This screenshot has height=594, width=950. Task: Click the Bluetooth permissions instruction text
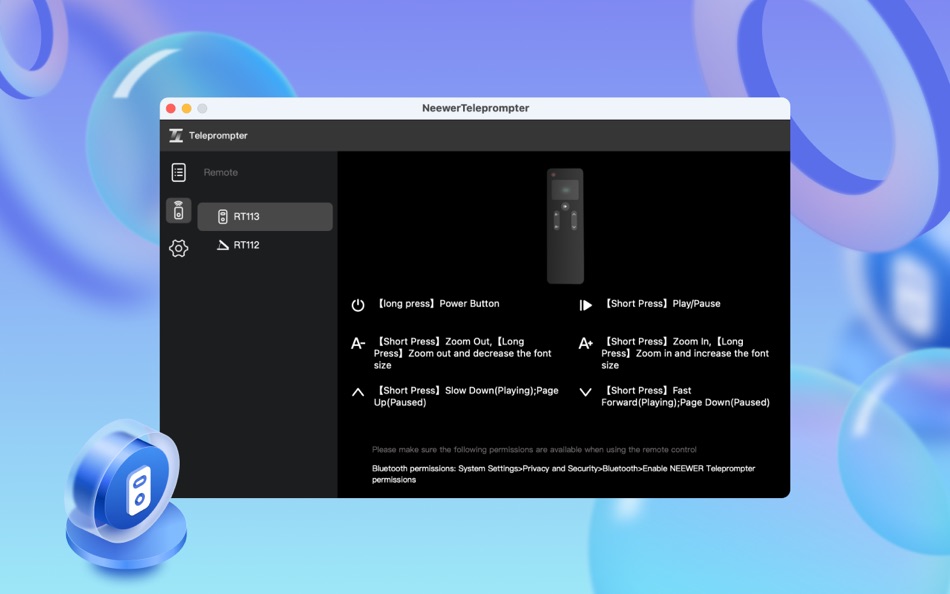click(565, 472)
